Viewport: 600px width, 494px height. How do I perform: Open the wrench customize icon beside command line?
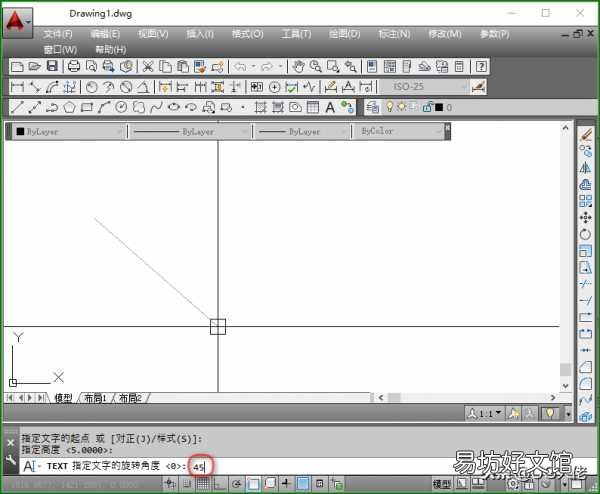[x=11, y=460]
